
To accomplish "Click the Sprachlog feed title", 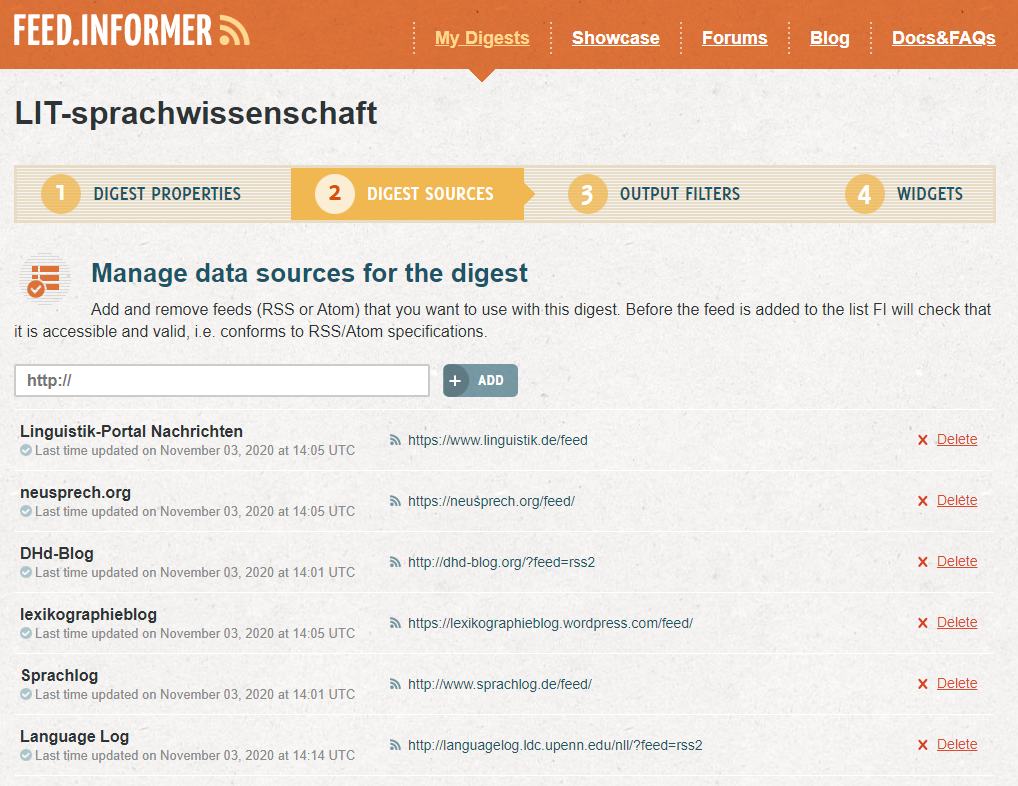I will 59,675.
